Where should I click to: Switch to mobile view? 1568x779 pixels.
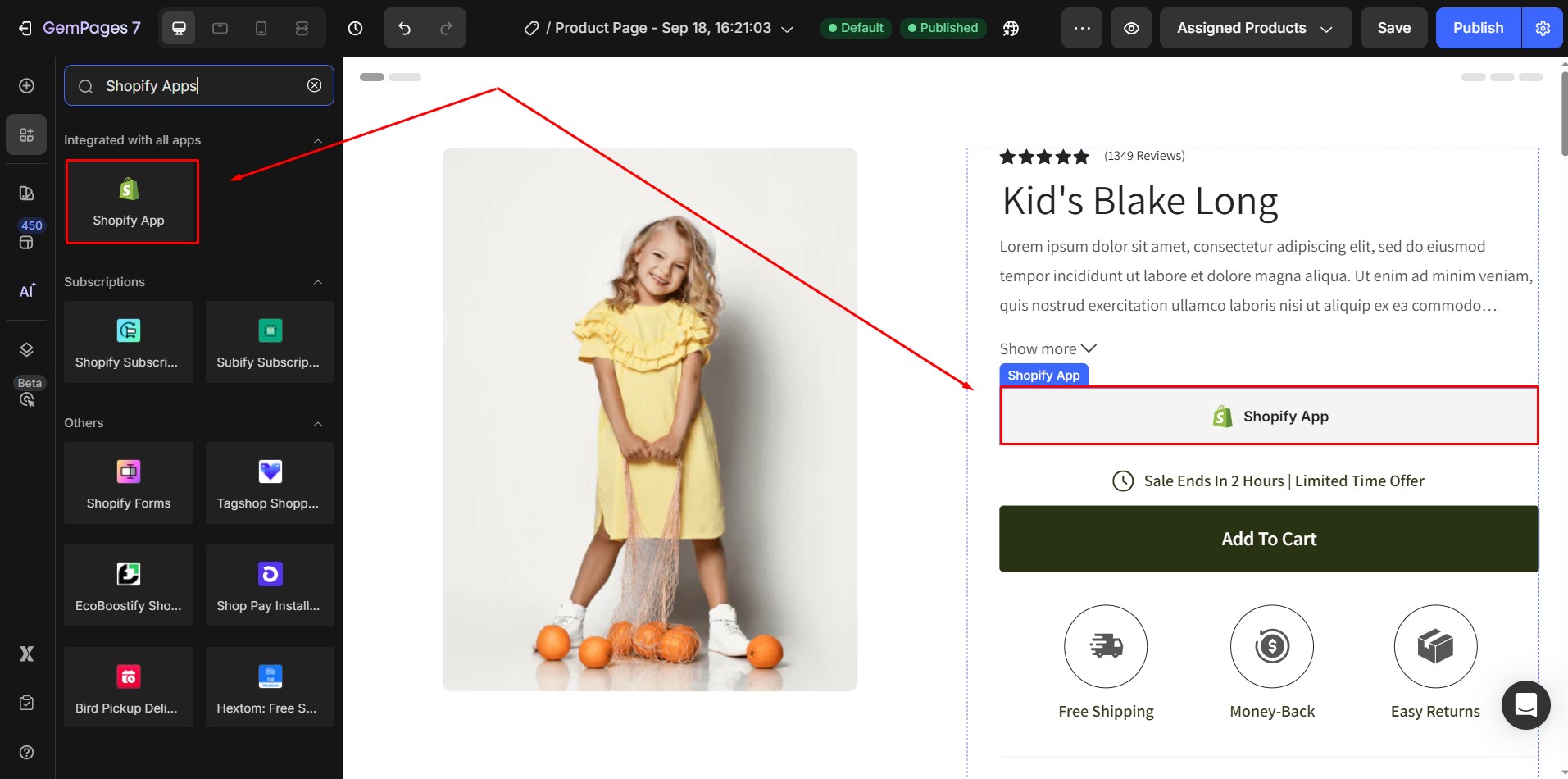tap(261, 29)
